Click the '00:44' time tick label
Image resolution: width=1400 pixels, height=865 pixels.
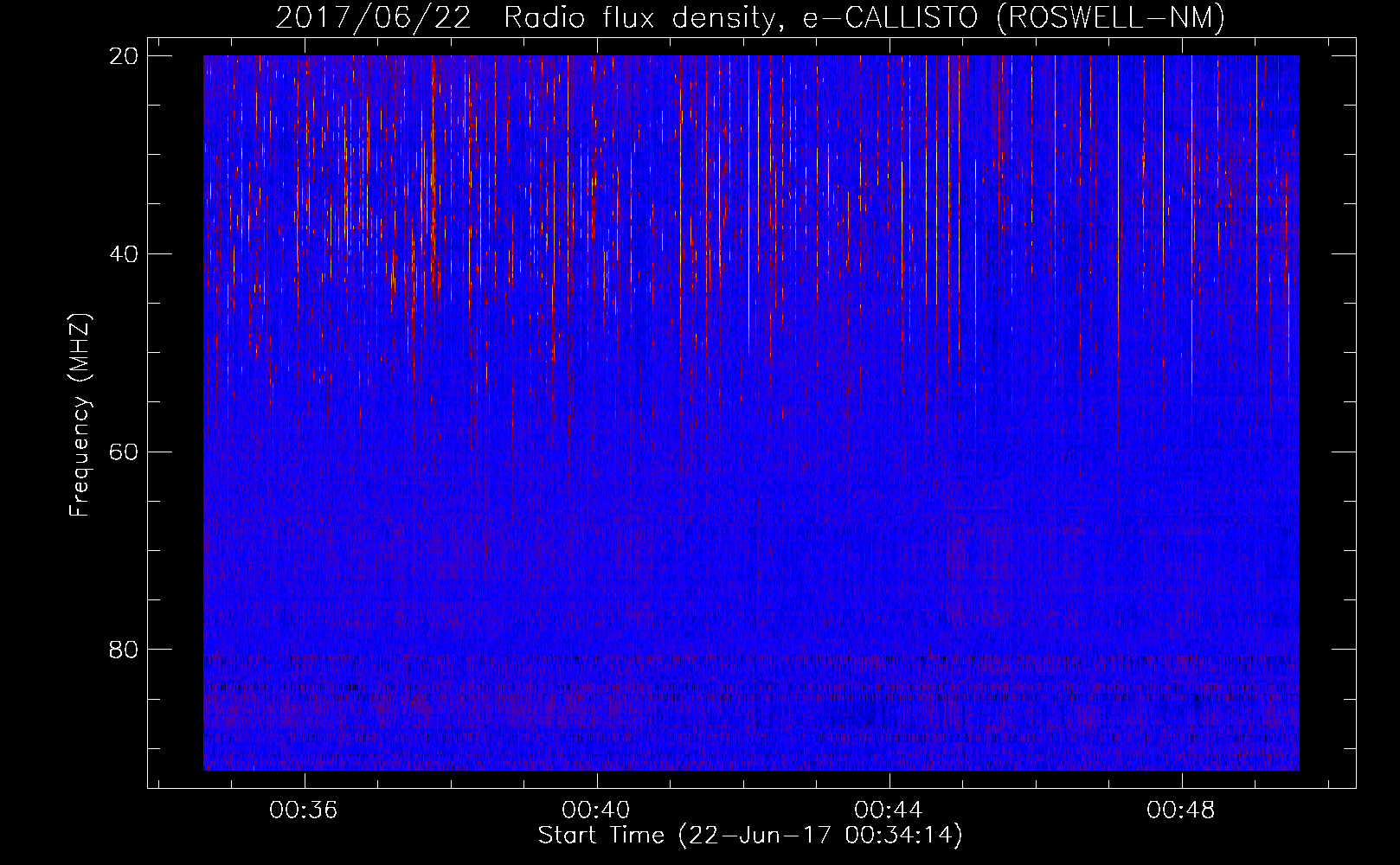coord(889,811)
